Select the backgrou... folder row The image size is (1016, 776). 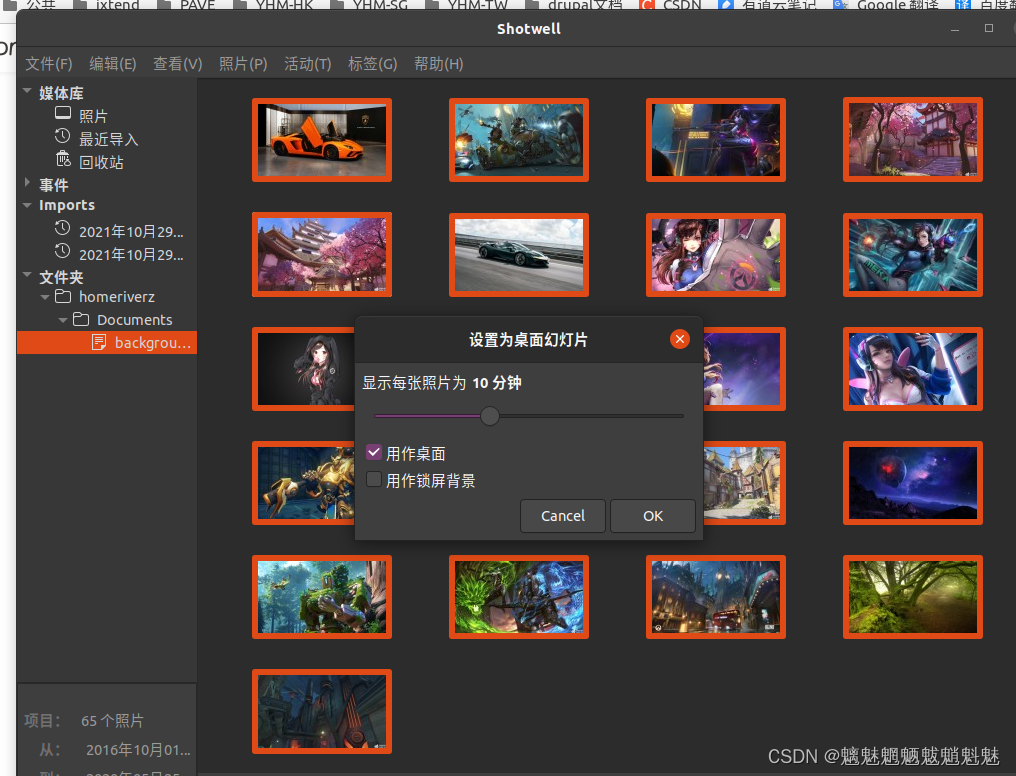coord(107,343)
